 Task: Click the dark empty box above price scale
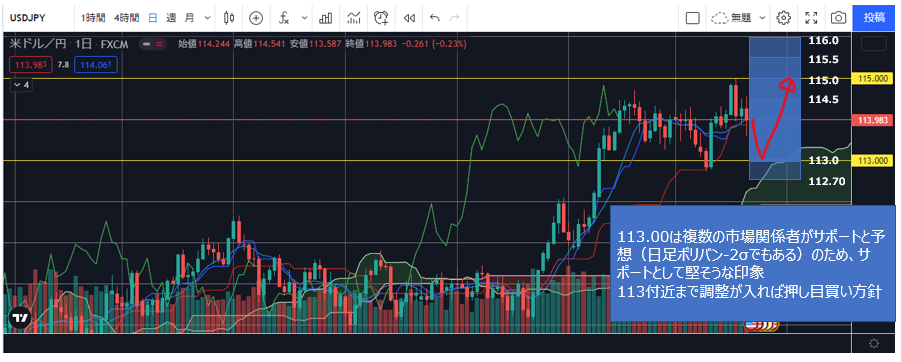coord(874,44)
